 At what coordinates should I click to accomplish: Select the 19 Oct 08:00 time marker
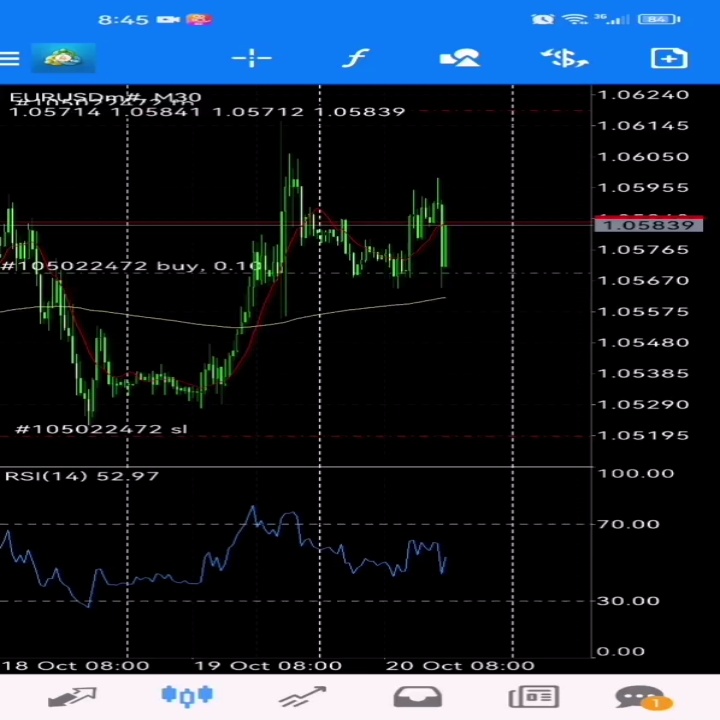[268, 666]
